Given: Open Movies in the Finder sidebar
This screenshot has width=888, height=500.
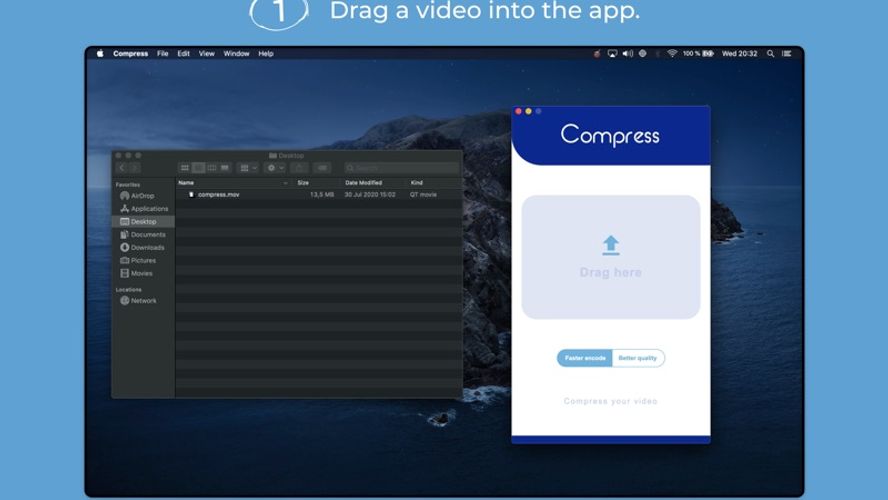Looking at the screenshot, I should [x=136, y=273].
